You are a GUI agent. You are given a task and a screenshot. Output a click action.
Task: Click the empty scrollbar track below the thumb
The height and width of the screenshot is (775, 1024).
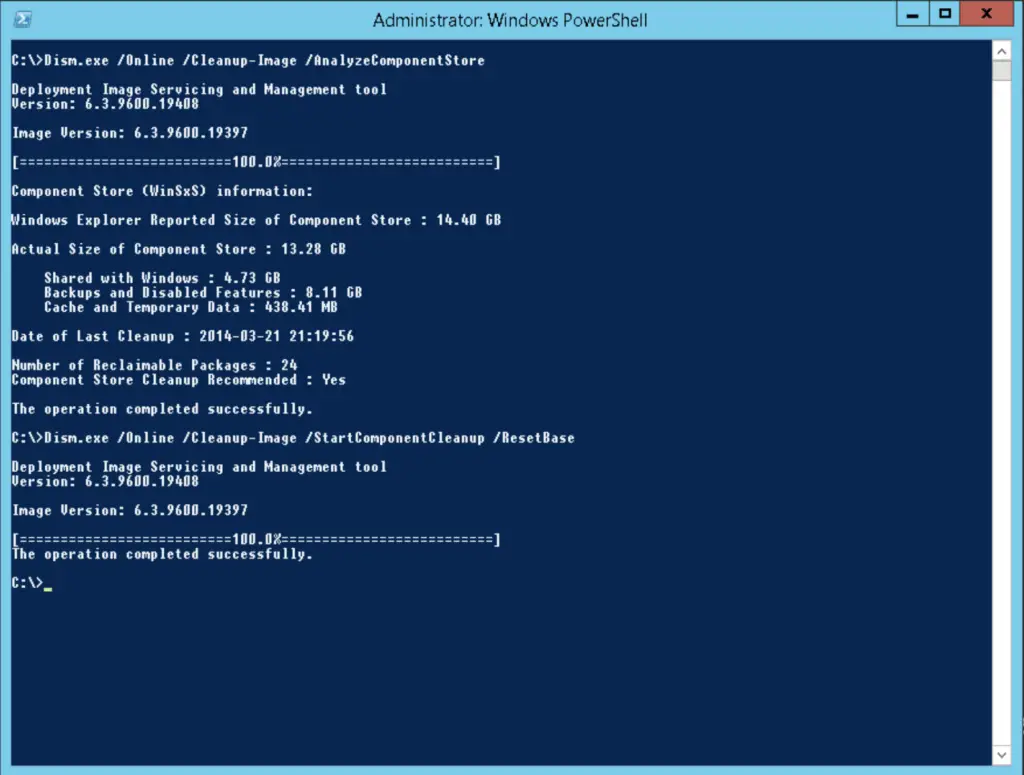tap(1001, 413)
